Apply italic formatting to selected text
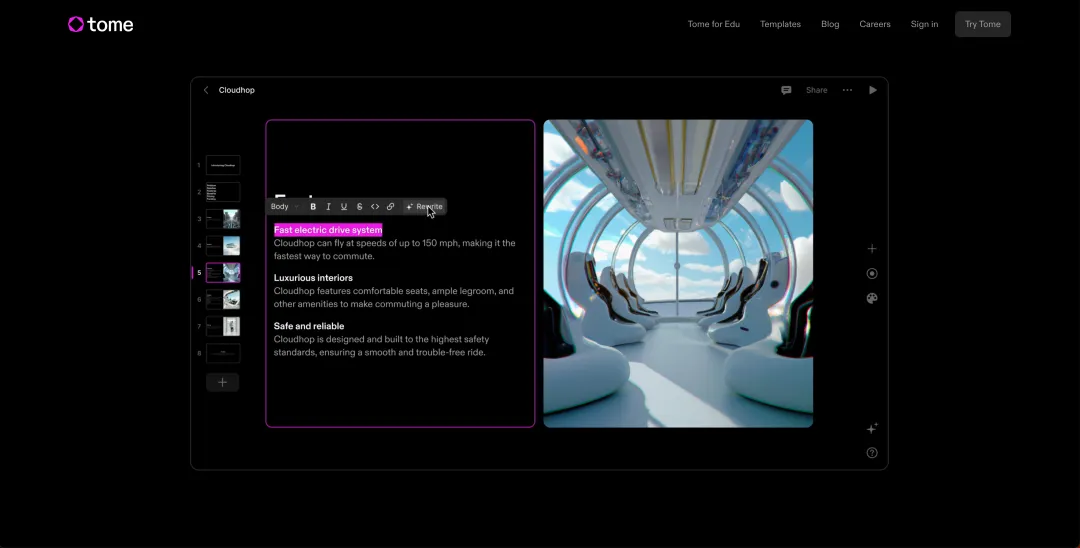 (x=328, y=207)
